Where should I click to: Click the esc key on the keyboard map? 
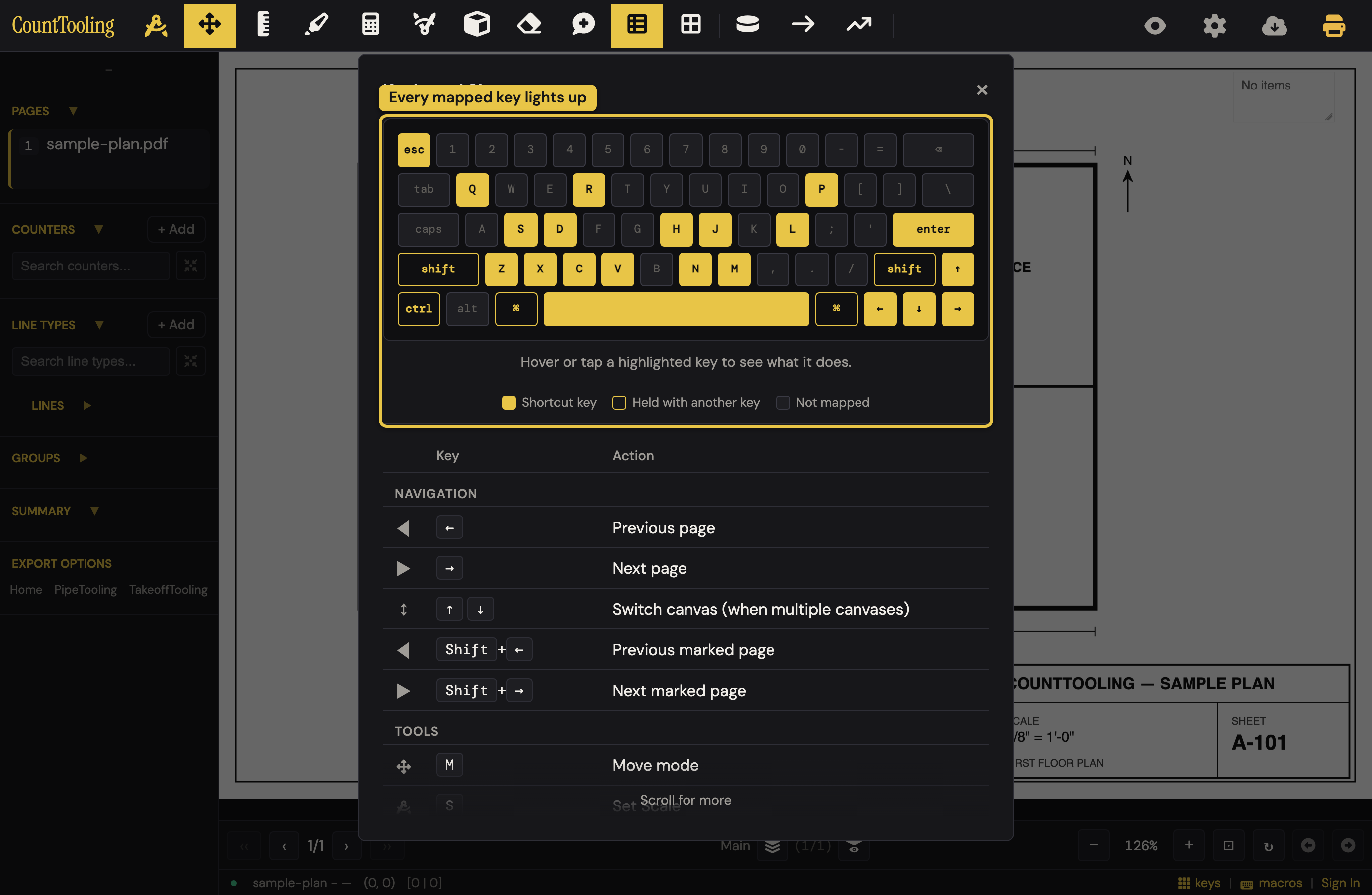click(414, 150)
